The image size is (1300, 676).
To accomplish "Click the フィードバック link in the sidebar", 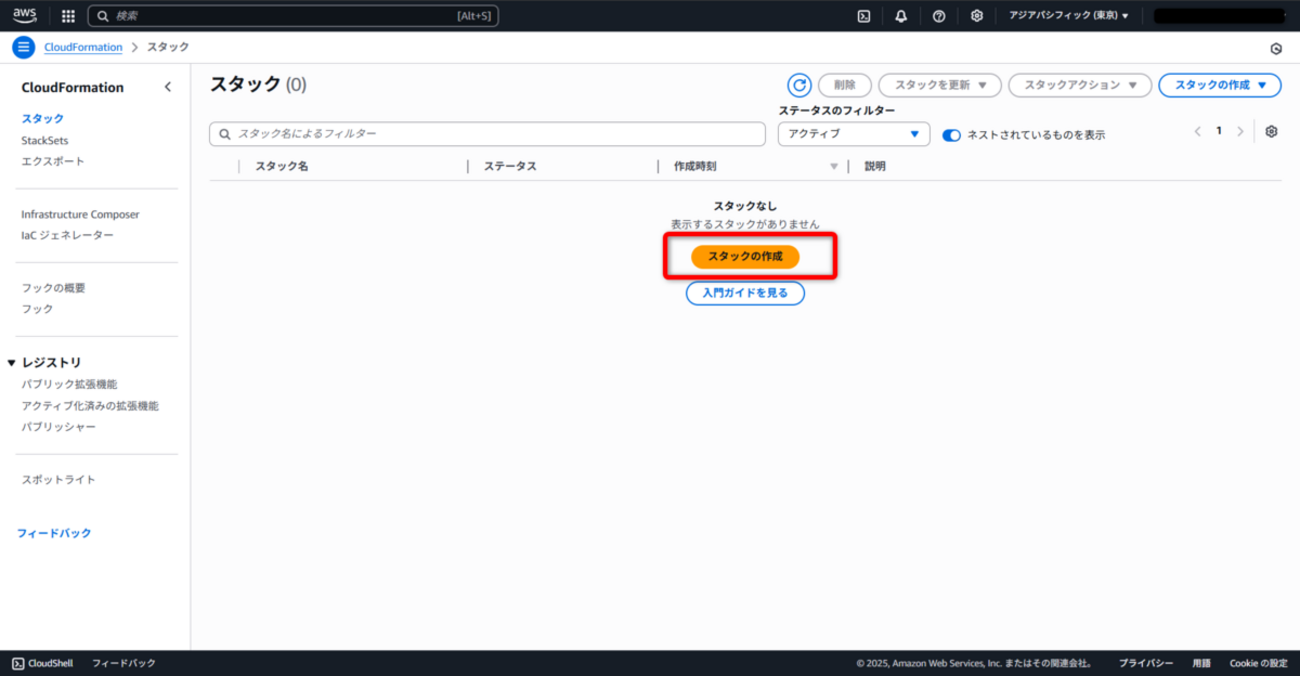I will tap(54, 533).
